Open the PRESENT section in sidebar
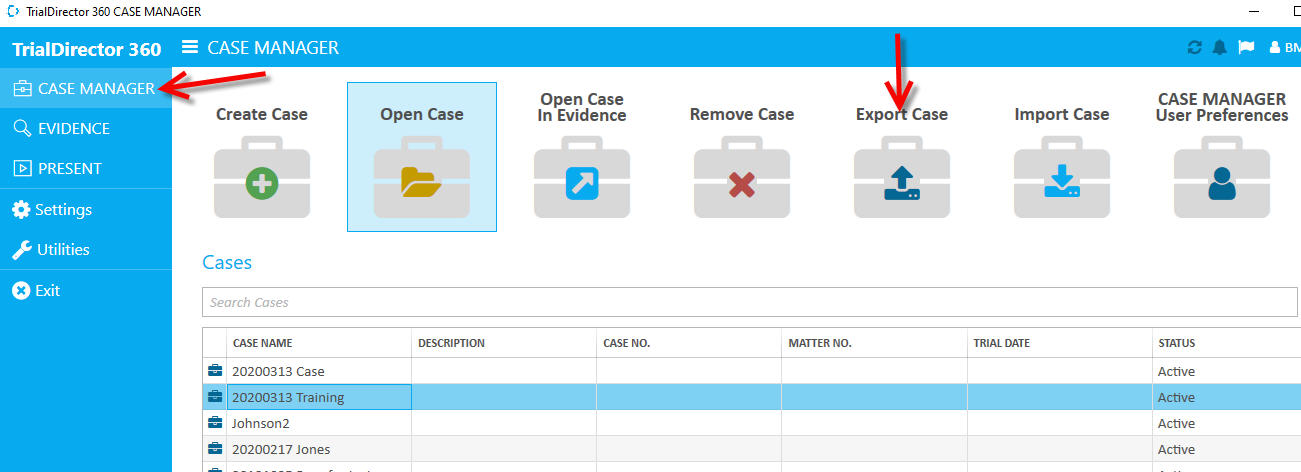This screenshot has width=1301, height=472. pyautogui.click(x=86, y=168)
